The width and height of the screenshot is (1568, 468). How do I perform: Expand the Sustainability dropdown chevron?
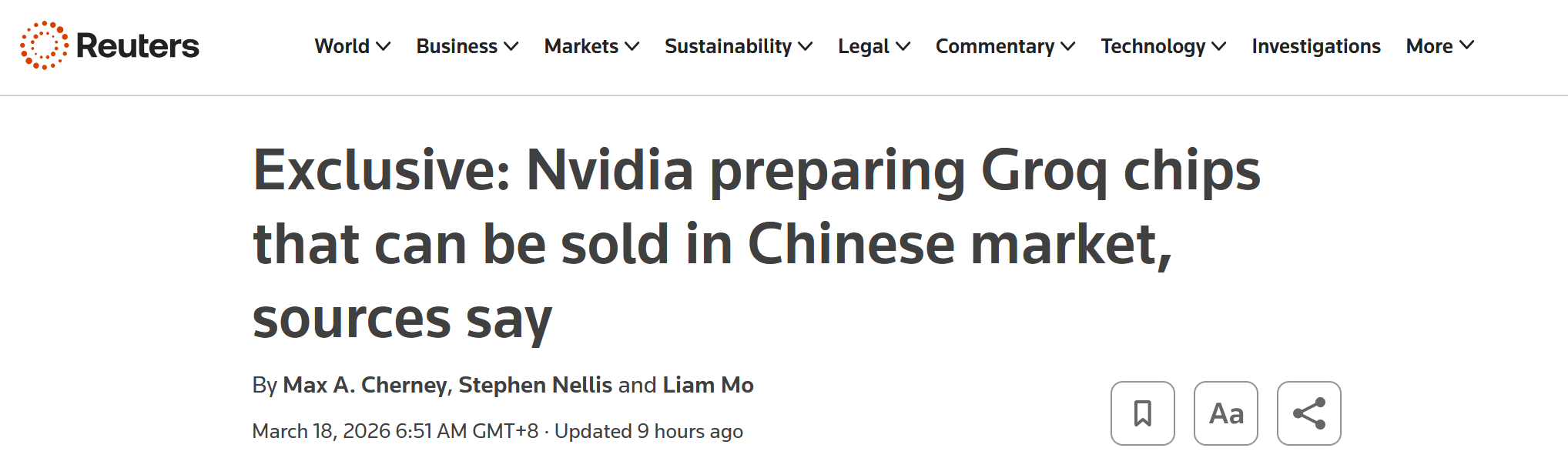tap(805, 46)
